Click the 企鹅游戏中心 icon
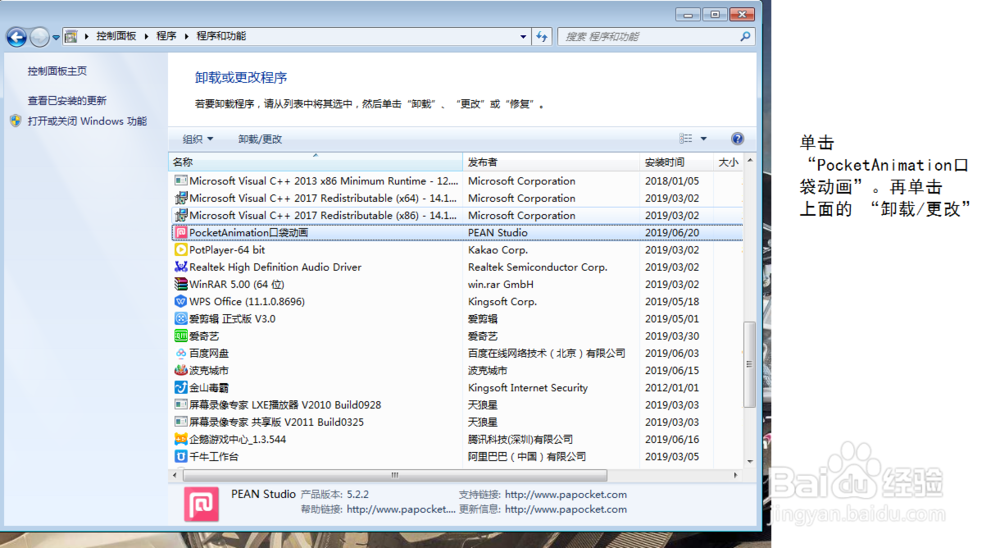Screen dimensions: 1000x548 pos(181,440)
